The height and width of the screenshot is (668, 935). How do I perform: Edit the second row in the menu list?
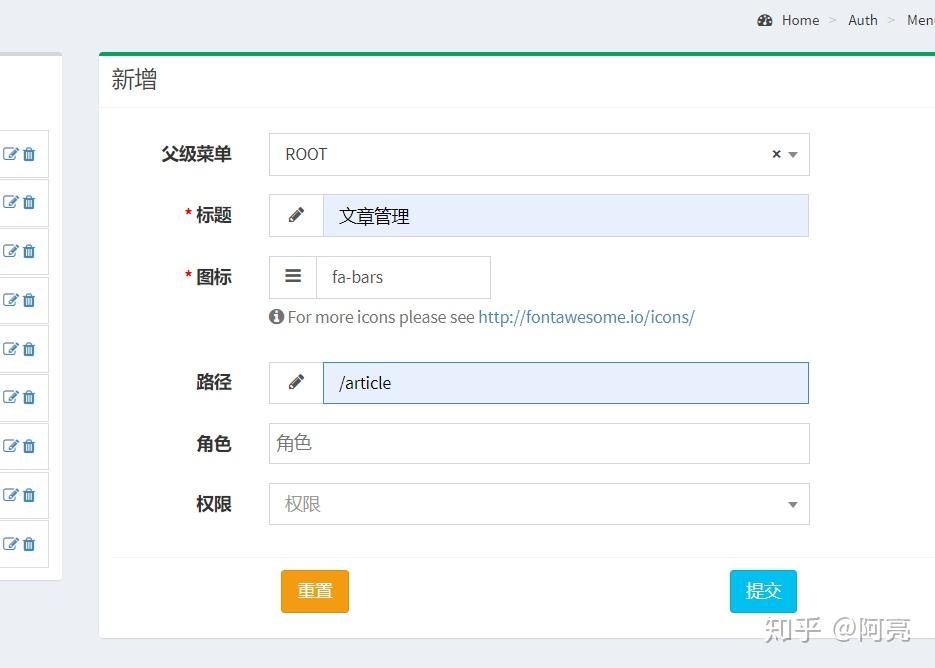point(11,202)
